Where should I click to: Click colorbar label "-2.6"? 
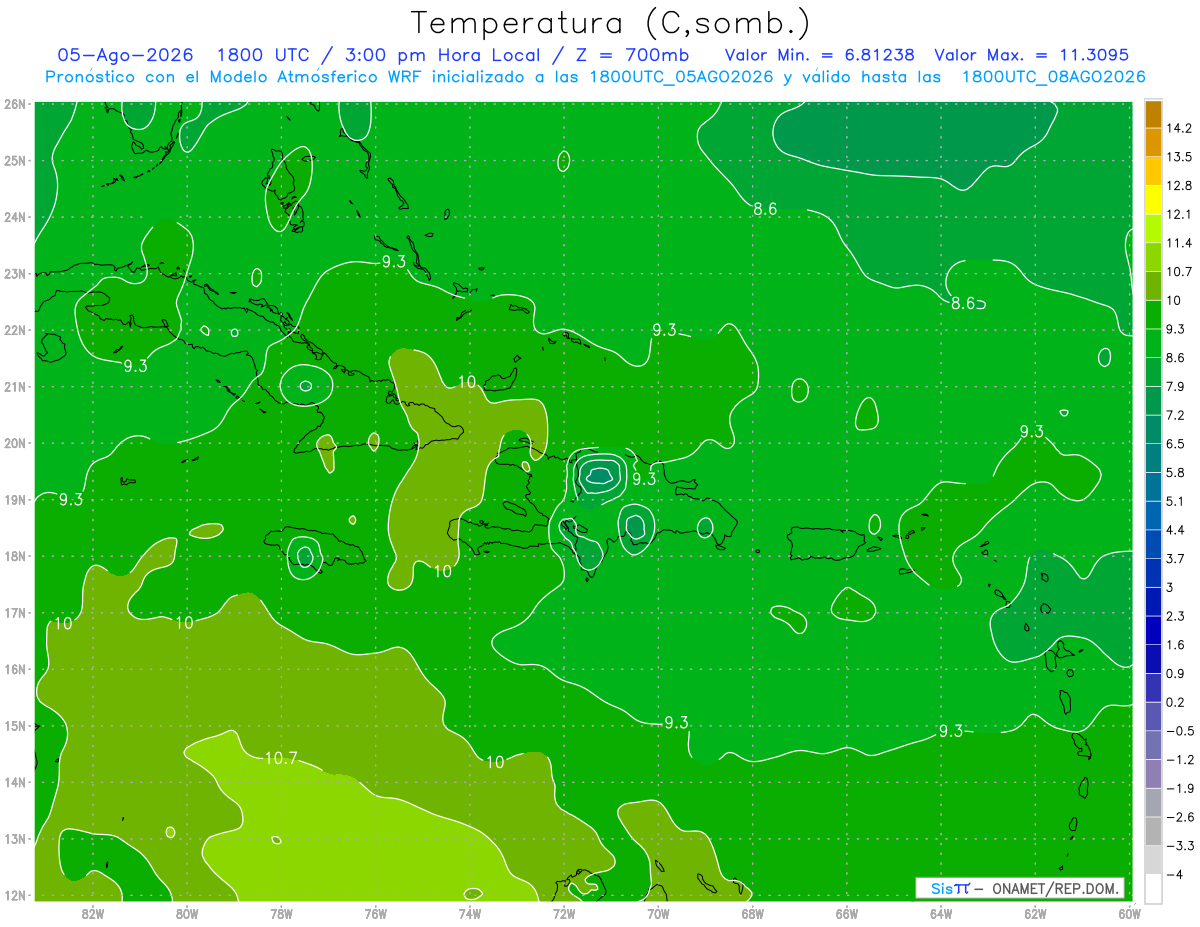tap(1179, 816)
